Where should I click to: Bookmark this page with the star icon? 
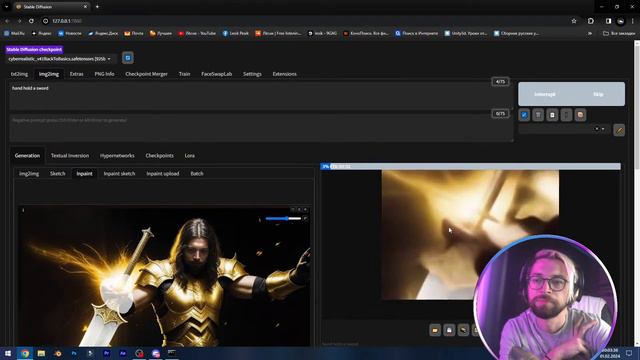click(x=574, y=21)
